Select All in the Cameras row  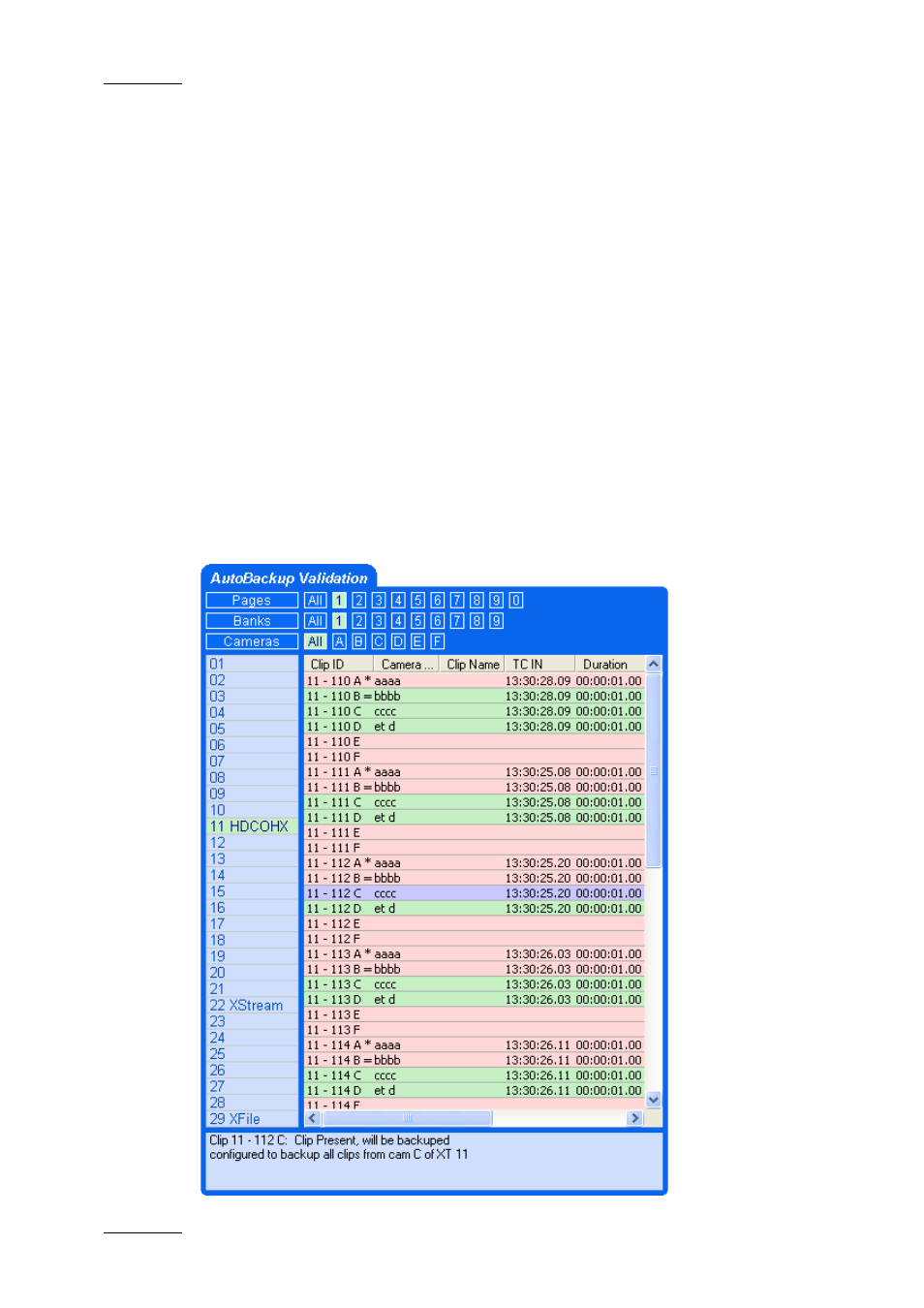(x=315, y=641)
